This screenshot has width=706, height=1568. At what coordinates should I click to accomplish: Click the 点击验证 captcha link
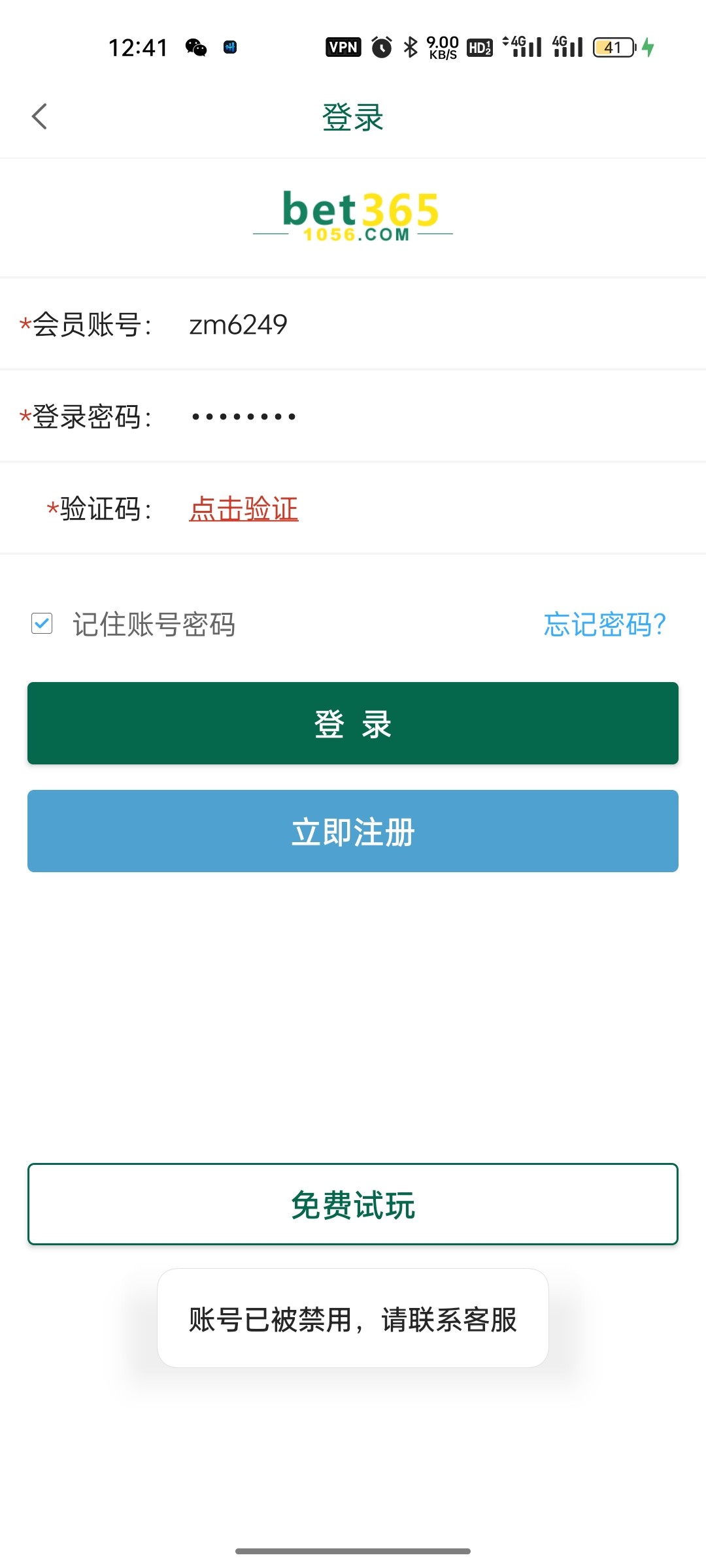244,509
